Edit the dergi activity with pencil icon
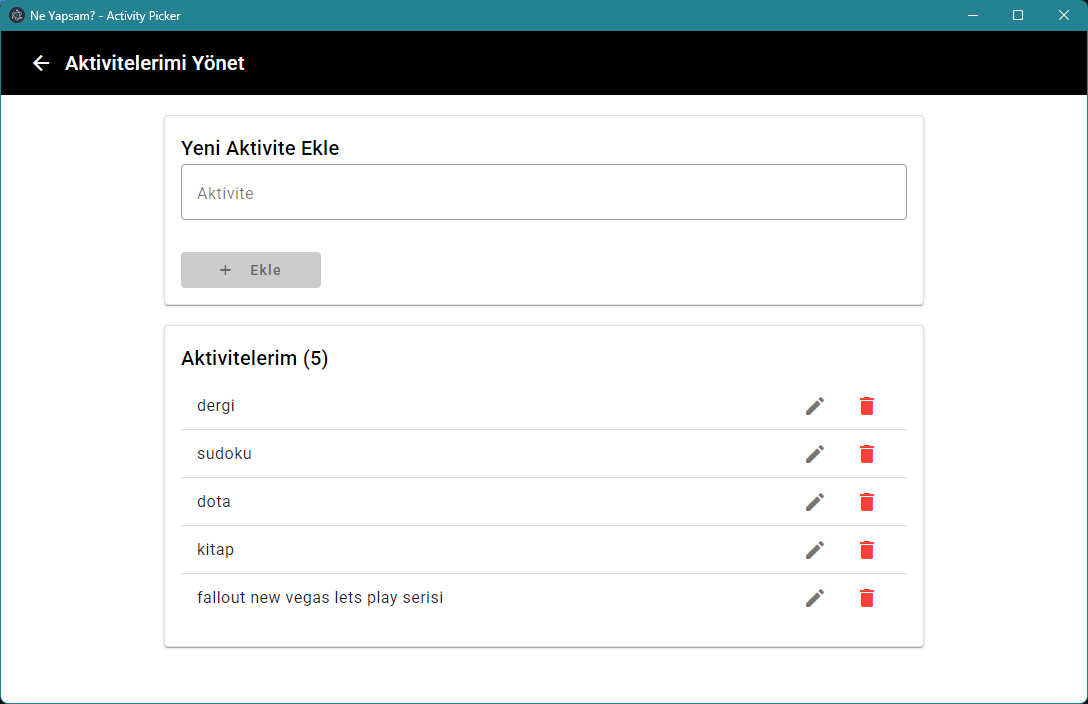 [x=815, y=406]
